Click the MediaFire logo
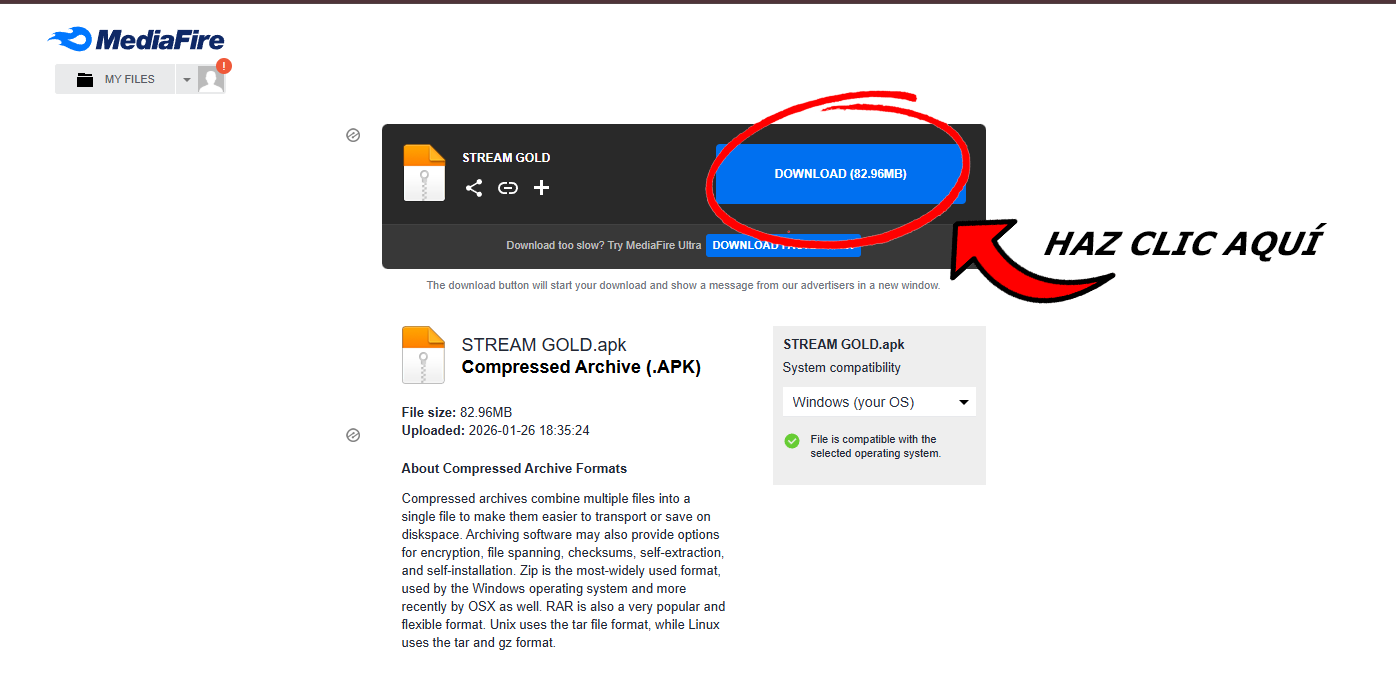Screen dimensions: 1396x681 [136, 40]
